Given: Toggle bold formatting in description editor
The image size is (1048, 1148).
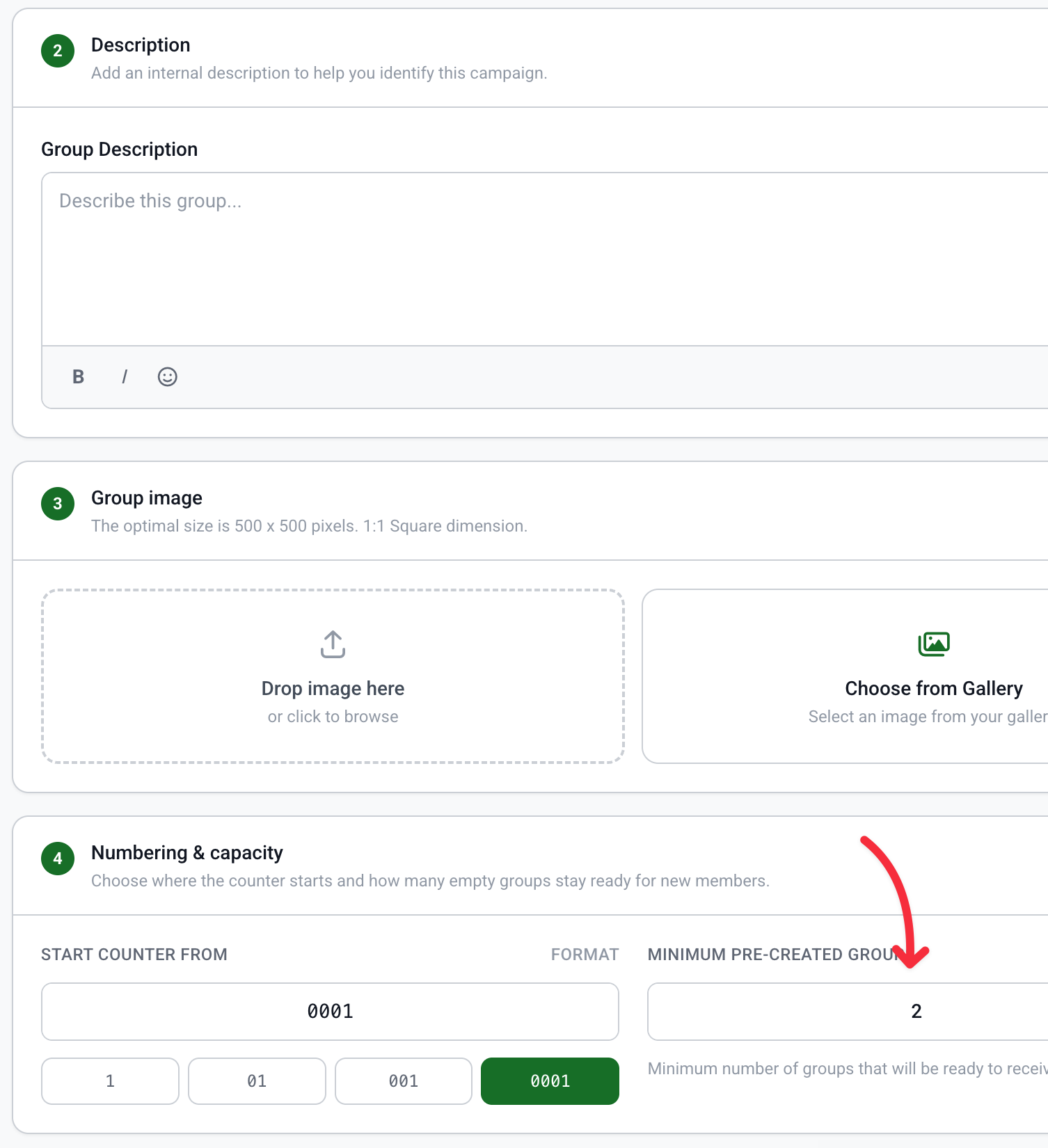Looking at the screenshot, I should [x=78, y=377].
